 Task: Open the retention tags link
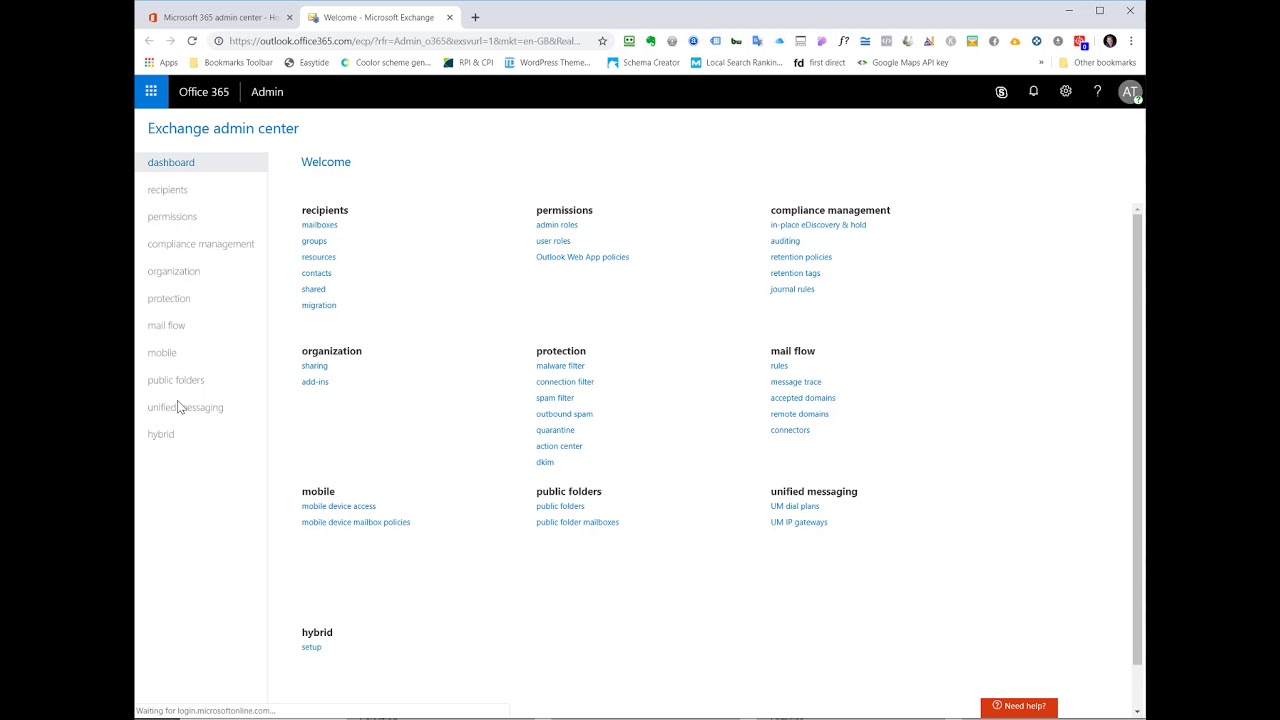(x=795, y=273)
